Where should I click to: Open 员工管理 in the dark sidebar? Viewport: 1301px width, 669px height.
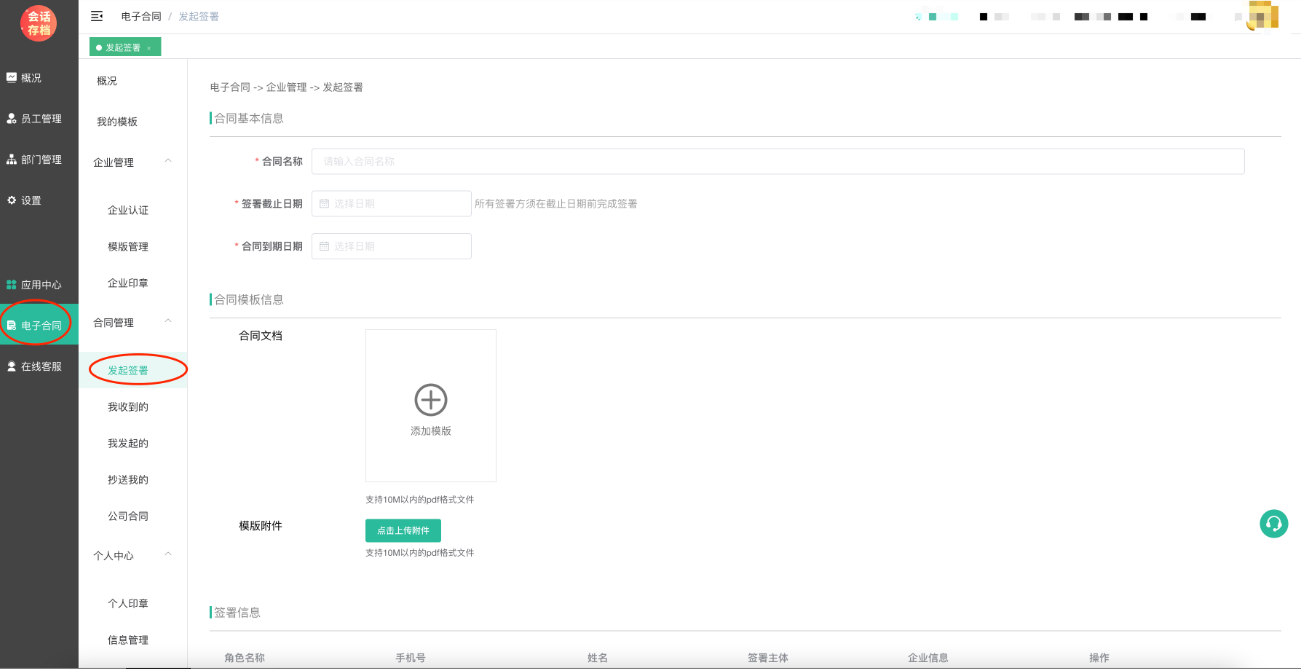(38, 119)
